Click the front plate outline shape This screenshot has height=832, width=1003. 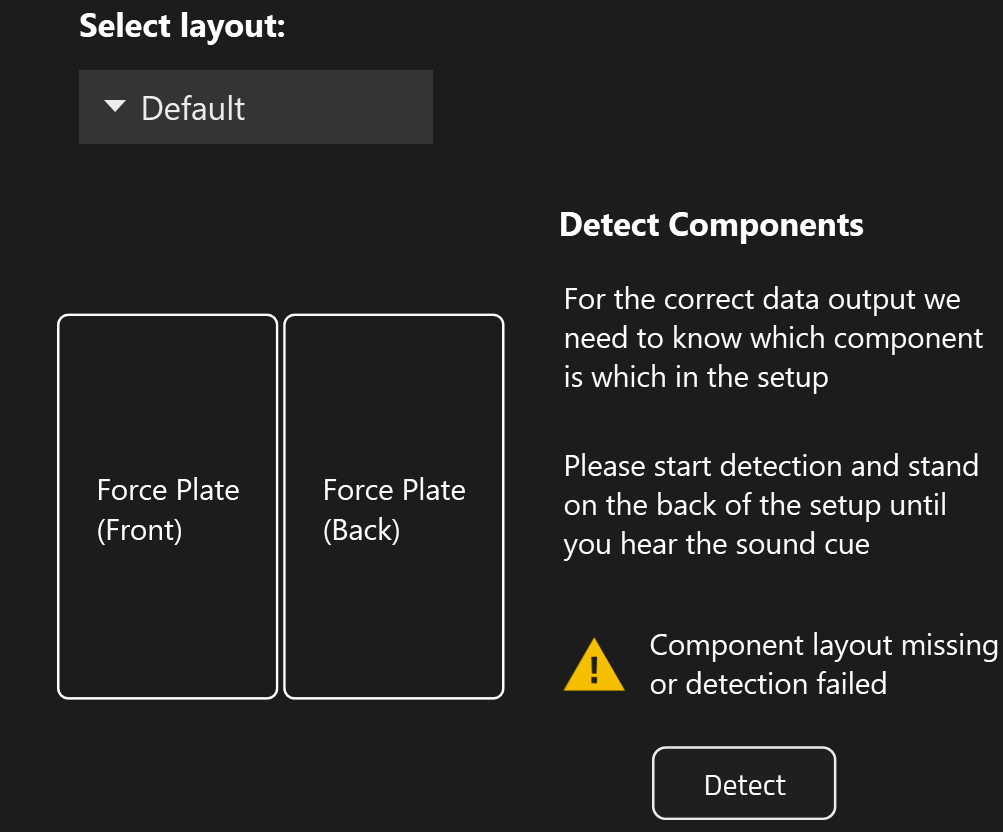click(x=167, y=400)
